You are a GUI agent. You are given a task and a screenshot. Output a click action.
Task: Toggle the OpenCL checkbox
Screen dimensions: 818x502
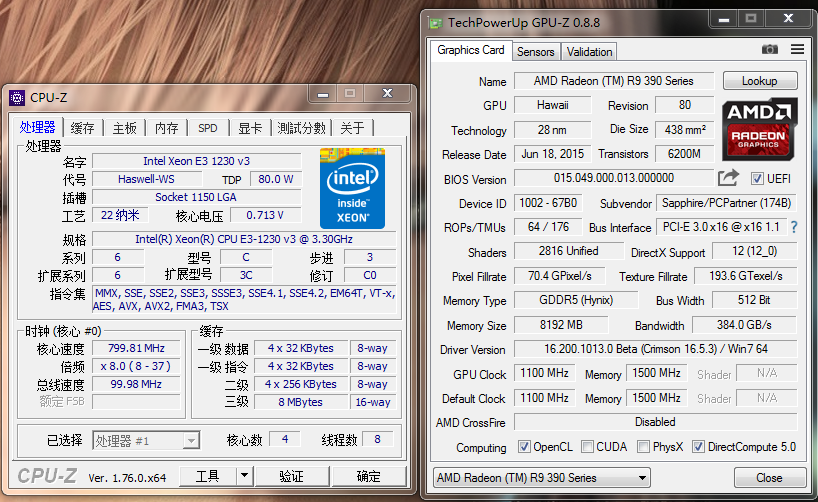524,447
